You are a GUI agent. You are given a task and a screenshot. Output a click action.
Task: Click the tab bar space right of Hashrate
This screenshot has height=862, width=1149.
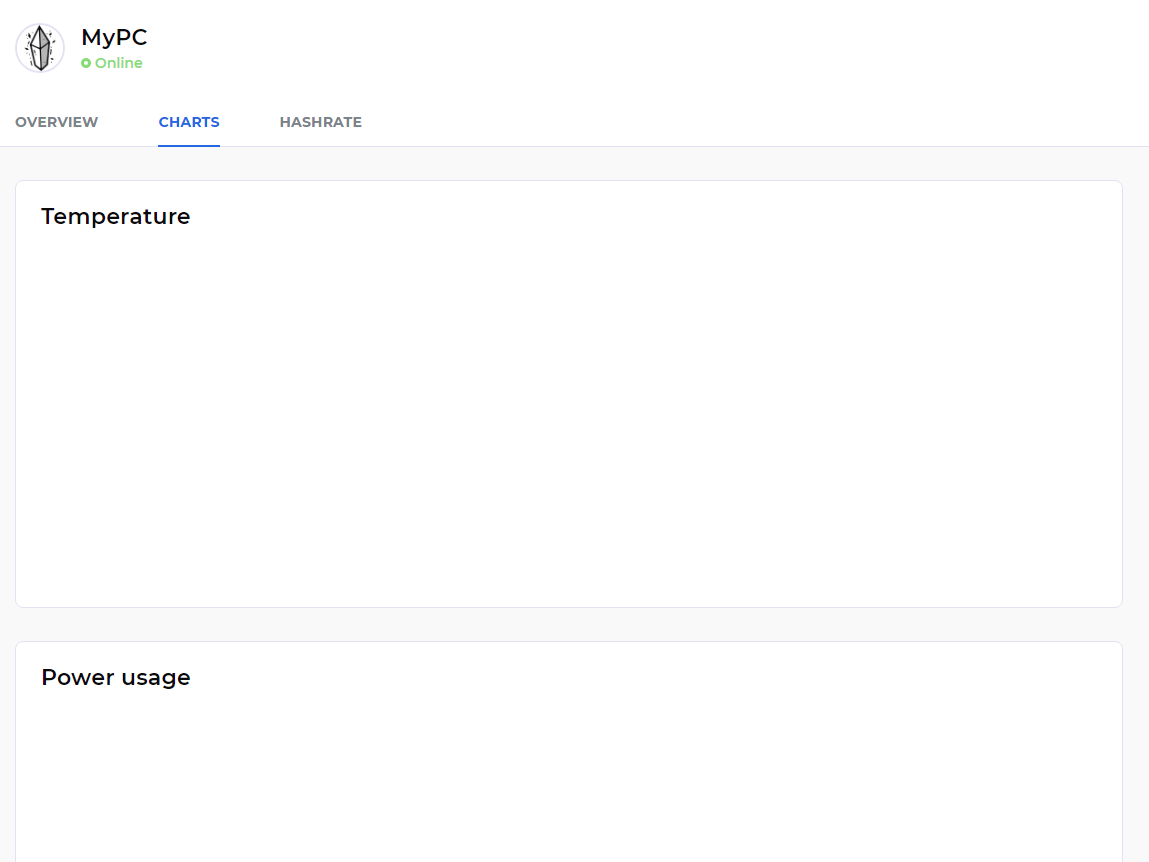point(750,122)
